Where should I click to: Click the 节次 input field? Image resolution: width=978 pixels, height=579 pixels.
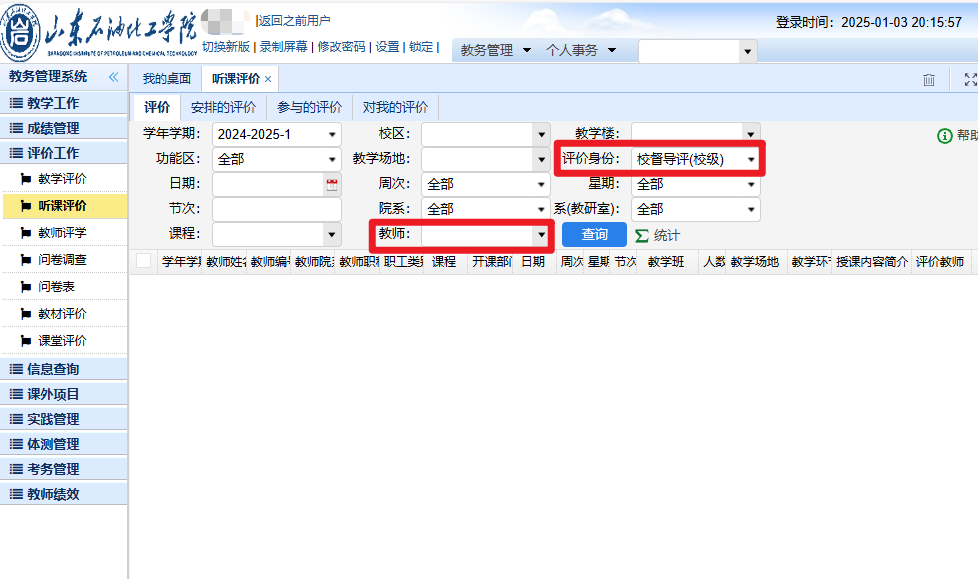pyautogui.click(x=276, y=209)
